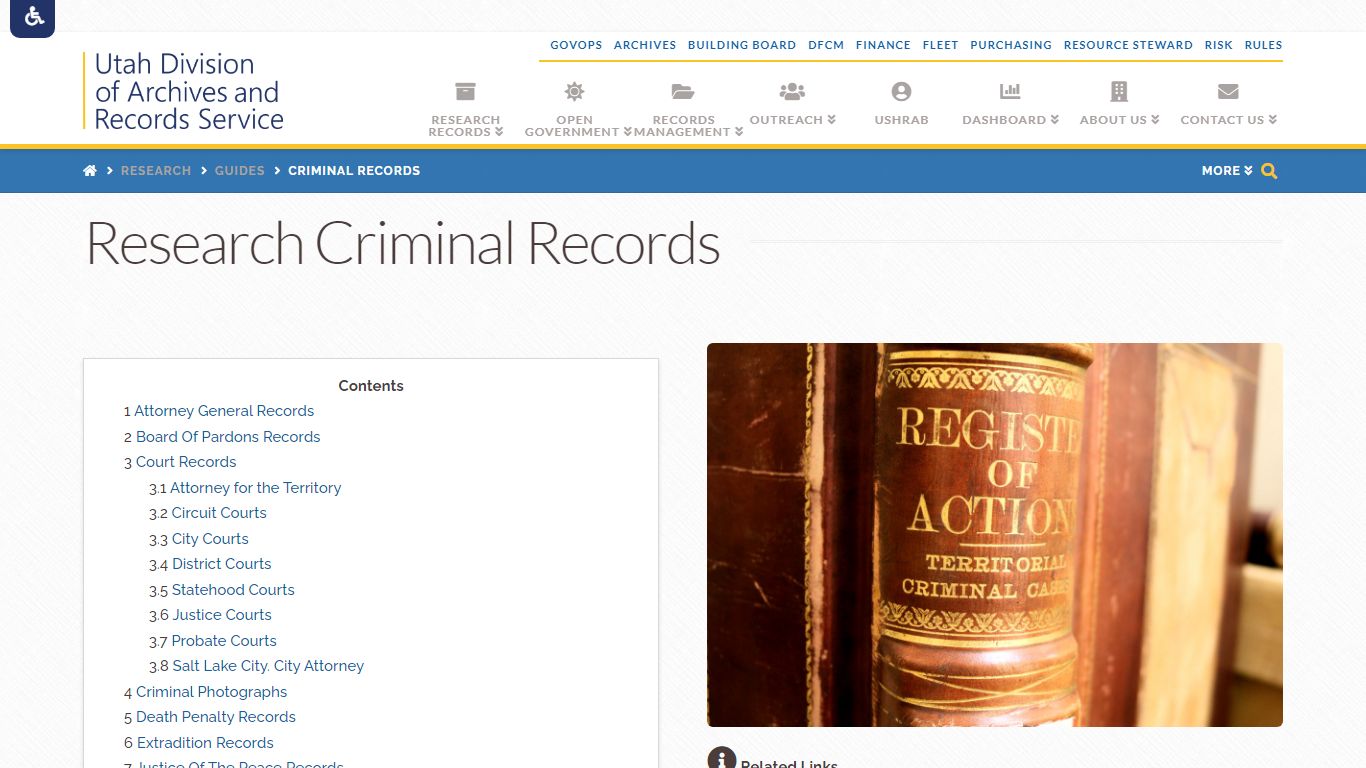This screenshot has width=1366, height=768.
Task: Click the About Us building icon
Action: pos(1119,92)
